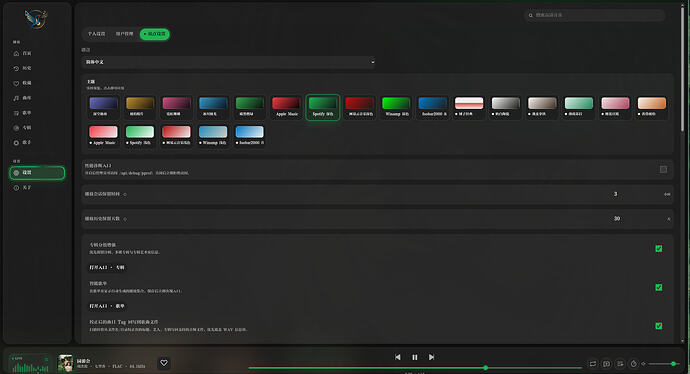Viewport: 690px width, 374px height.
Task: Open Playlists from the sidebar list icon
Action: point(16,113)
